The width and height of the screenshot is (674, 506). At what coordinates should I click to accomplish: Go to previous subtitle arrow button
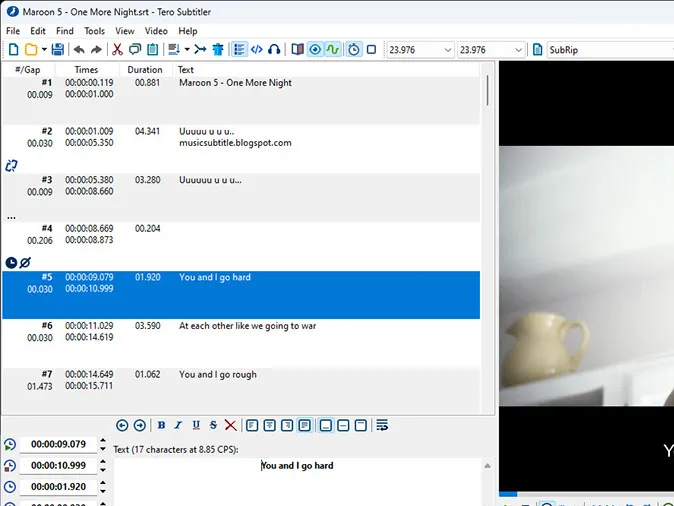(123, 426)
